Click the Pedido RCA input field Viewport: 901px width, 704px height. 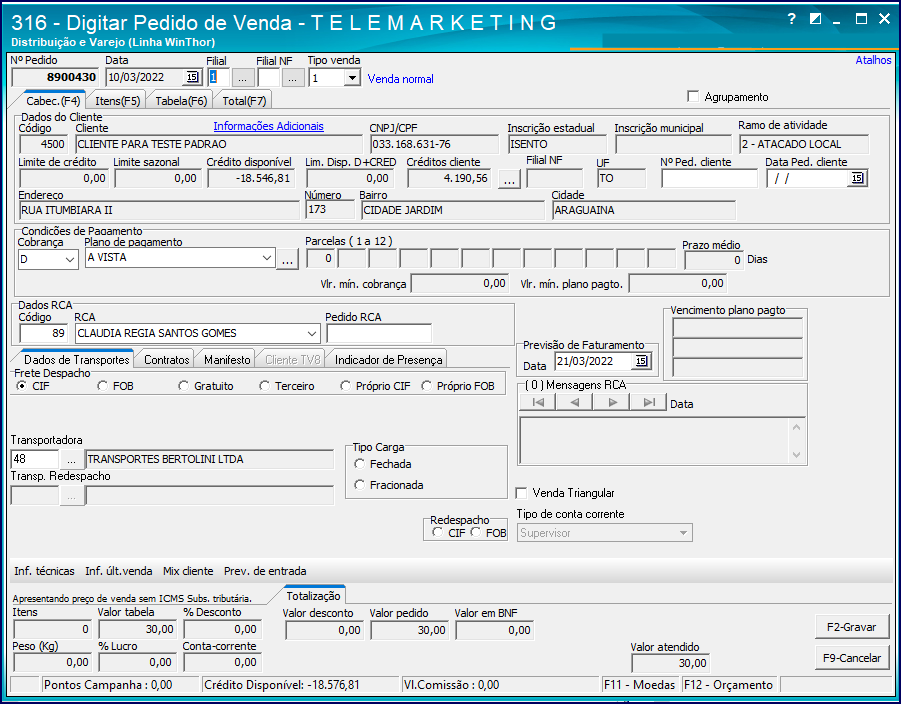point(379,333)
